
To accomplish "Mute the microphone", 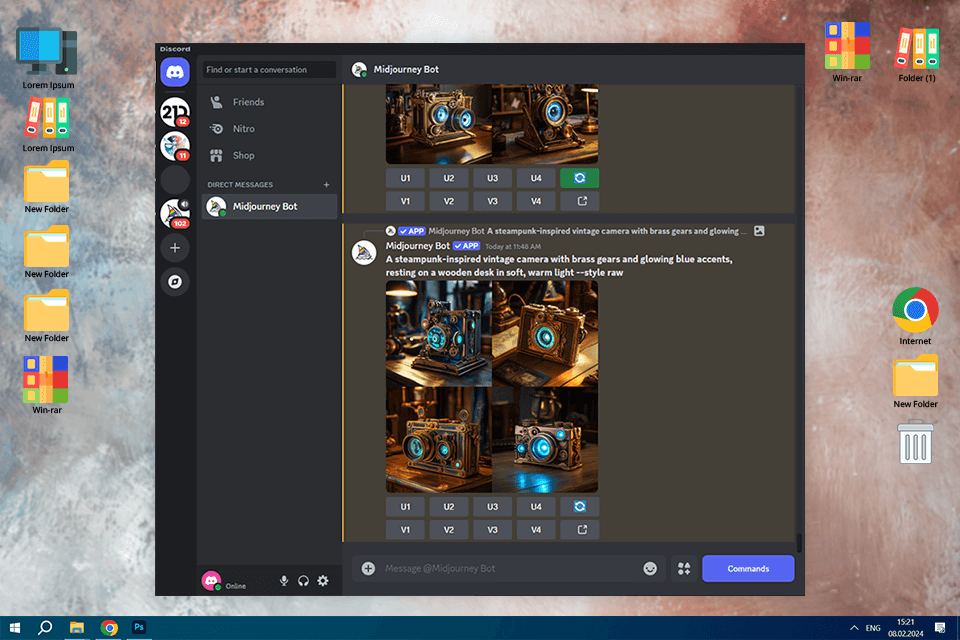I will (284, 581).
